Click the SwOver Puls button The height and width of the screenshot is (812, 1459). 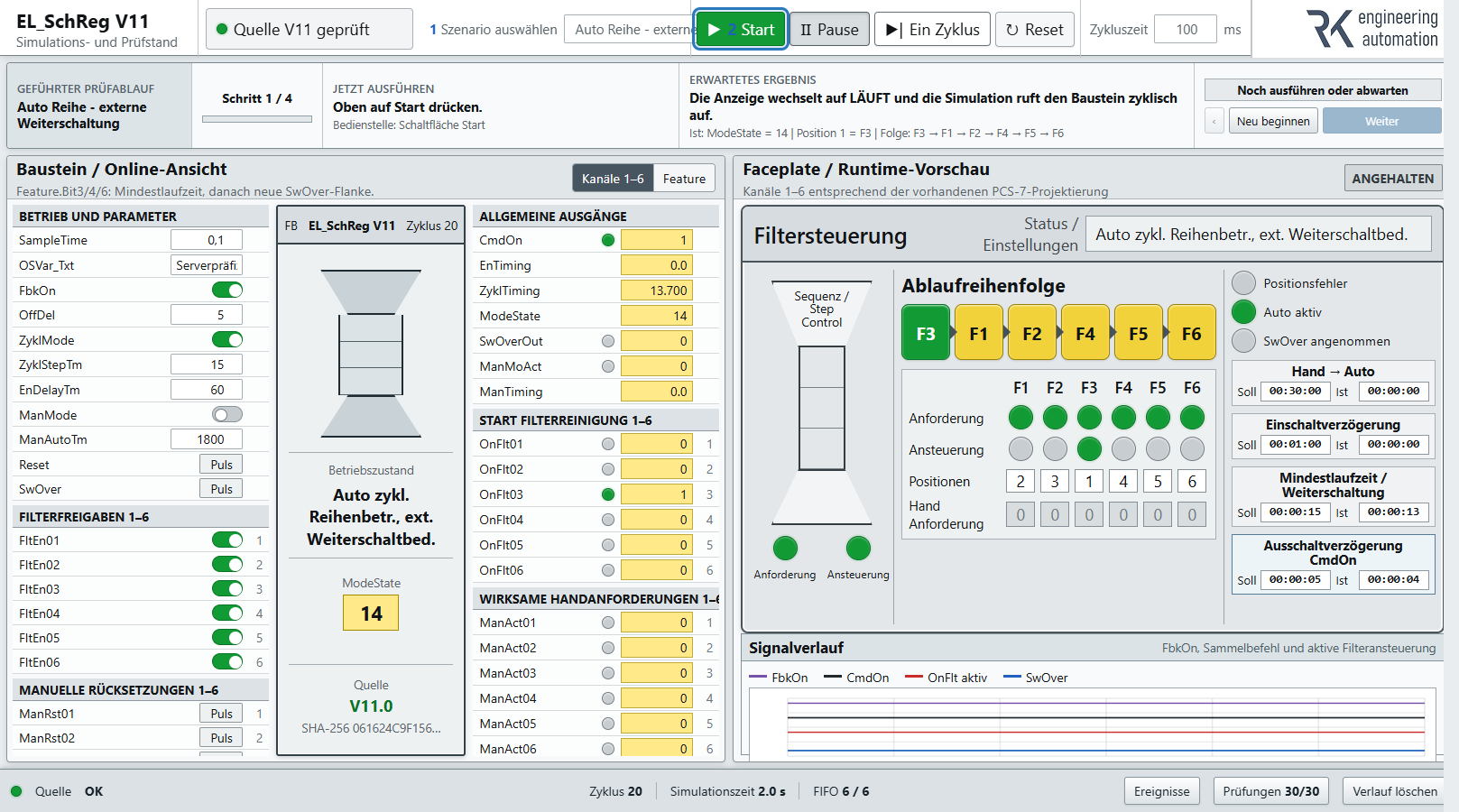[x=221, y=489]
